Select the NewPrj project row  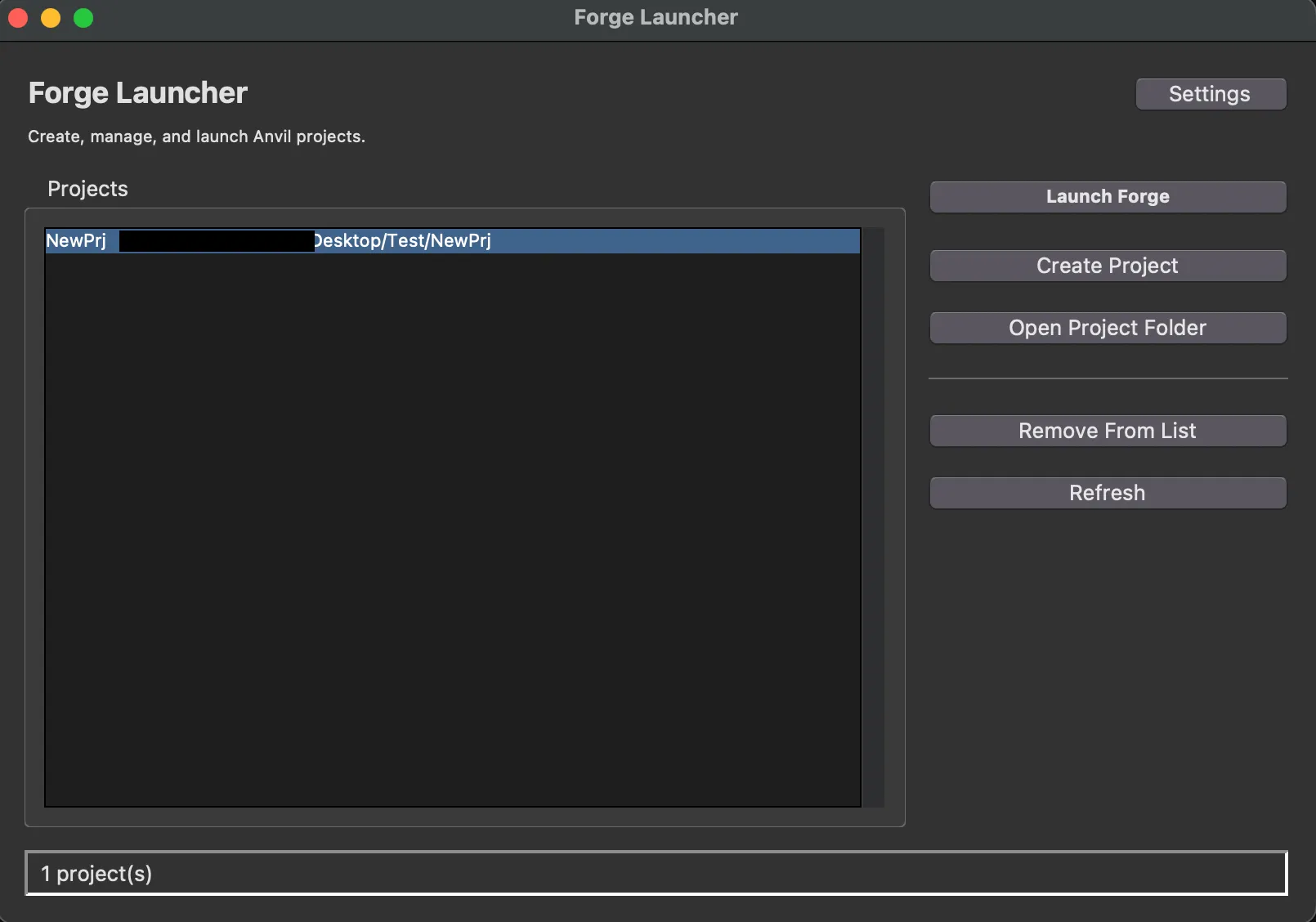click(452, 241)
